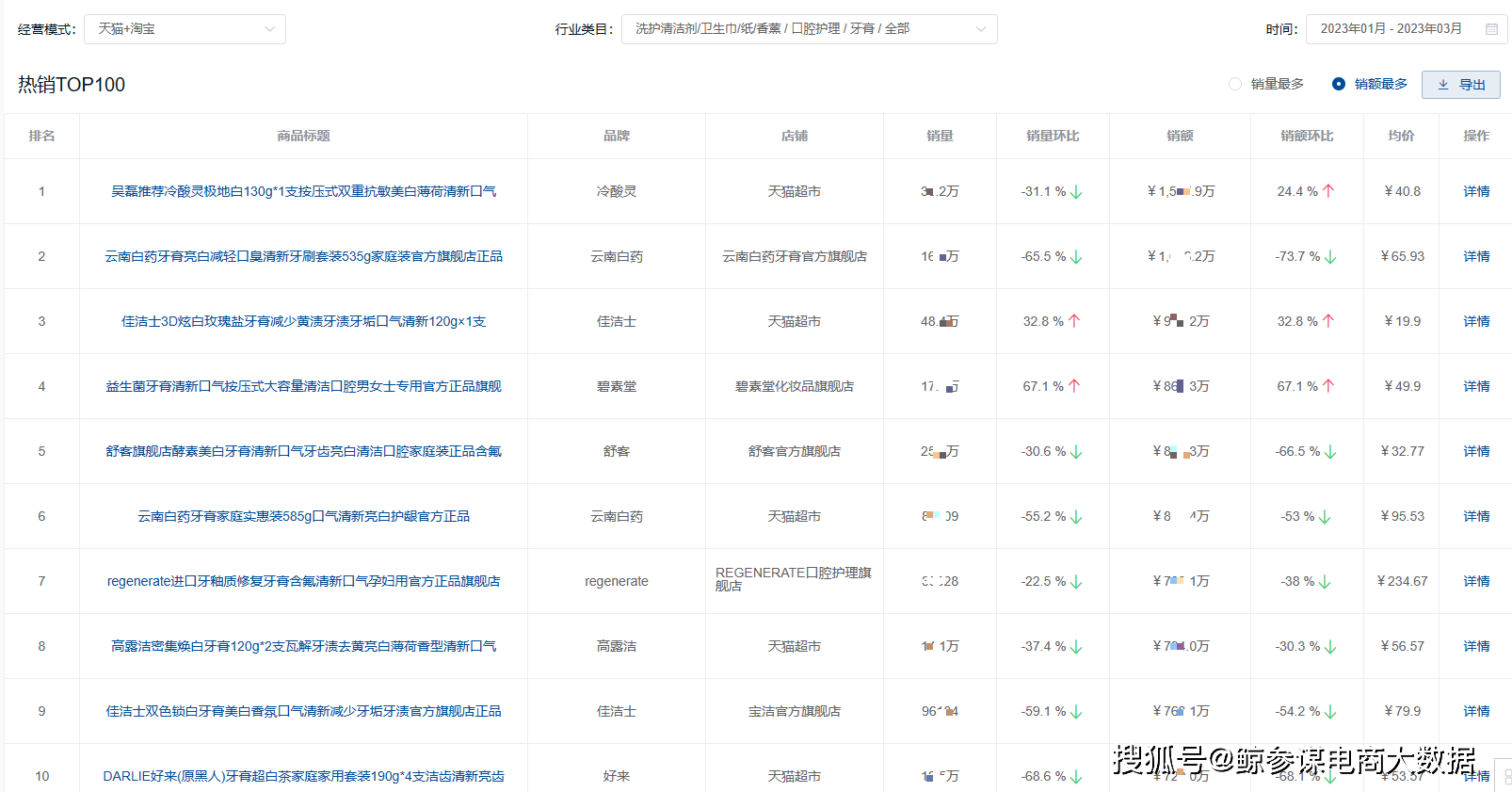
Task: Click the red up arrow beside 67.1 % sales volume
Action: pos(1074,386)
